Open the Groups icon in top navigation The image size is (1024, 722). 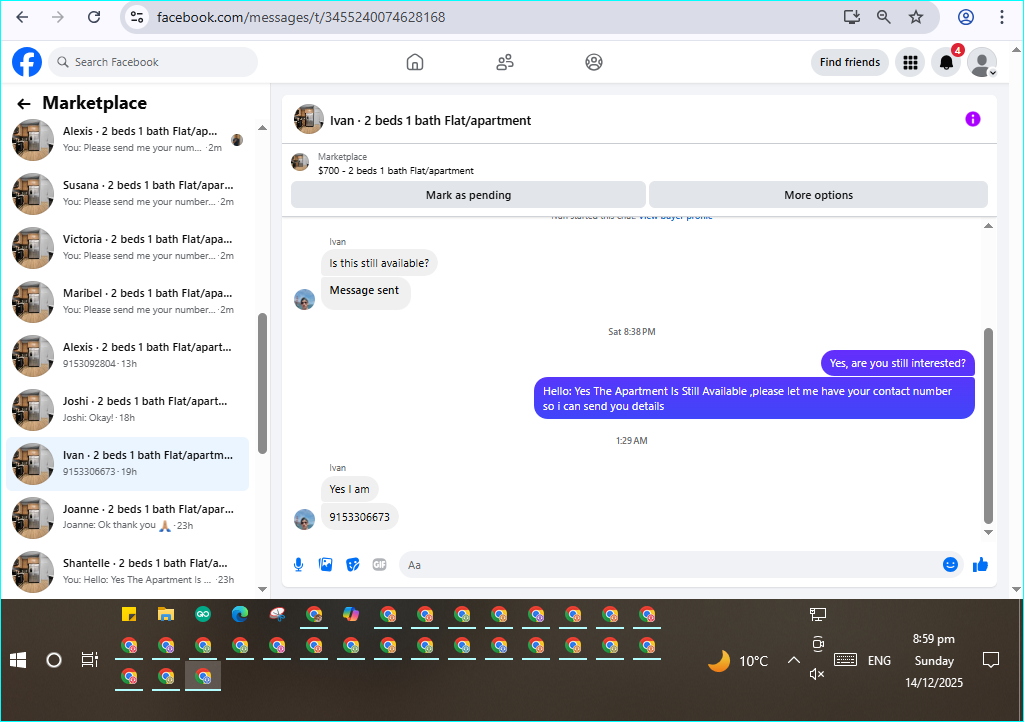pos(594,62)
